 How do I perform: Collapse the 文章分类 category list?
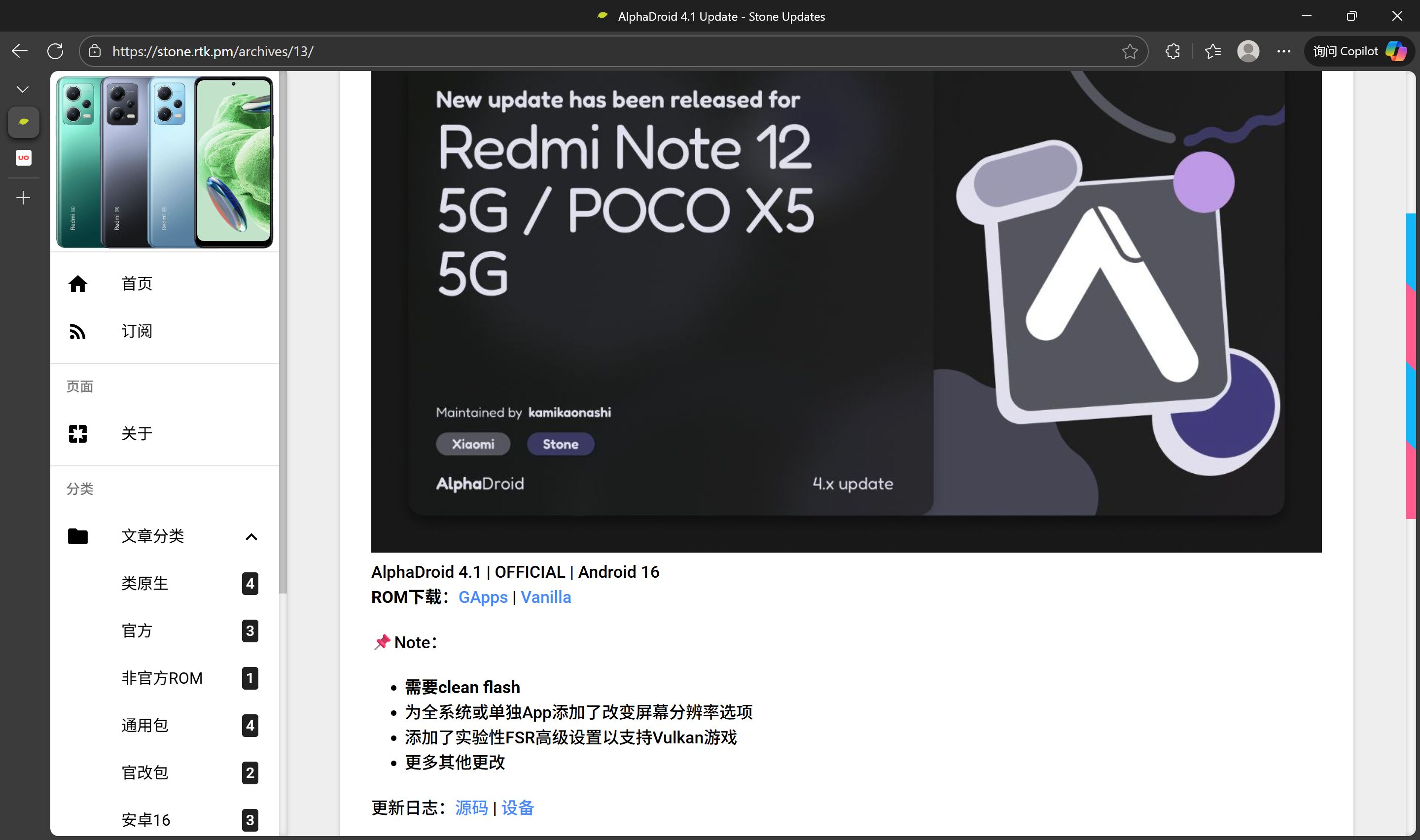click(251, 537)
